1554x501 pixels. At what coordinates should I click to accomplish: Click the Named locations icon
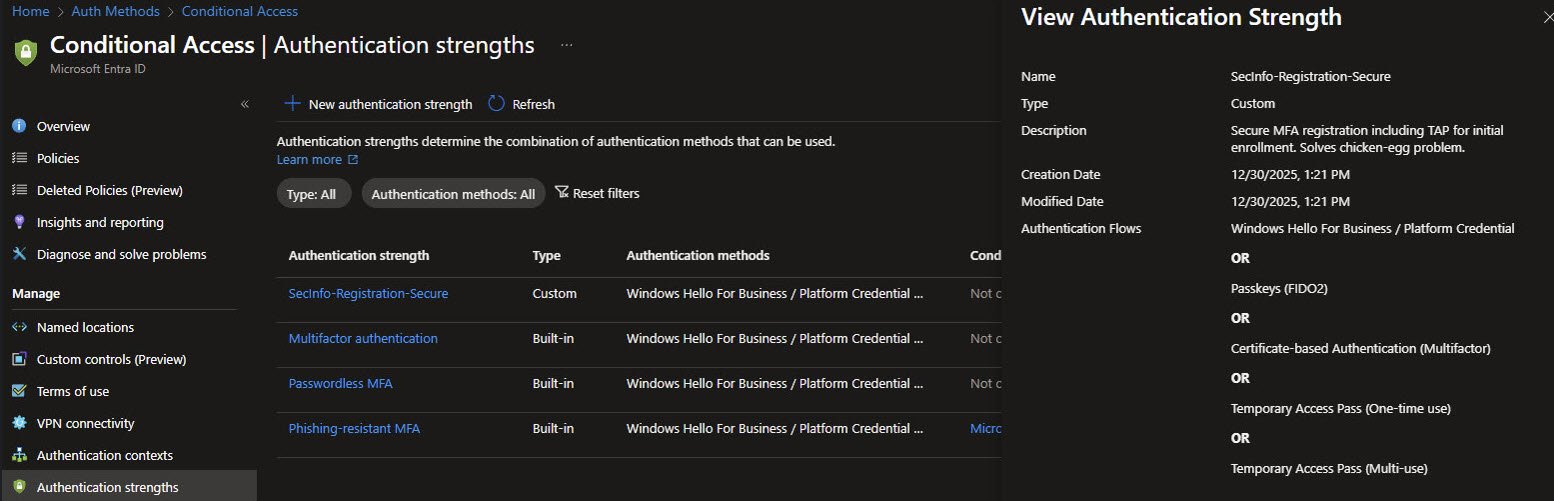19,327
